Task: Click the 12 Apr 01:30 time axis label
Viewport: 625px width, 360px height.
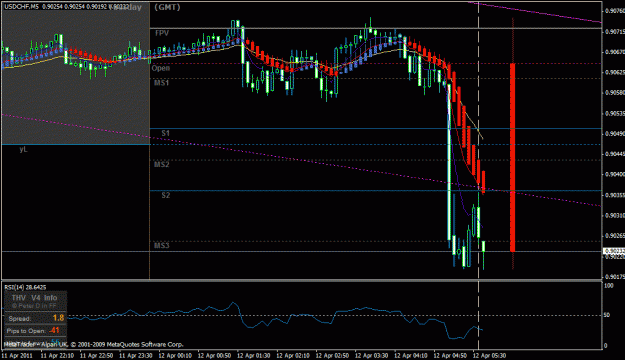Action: click(x=254, y=355)
